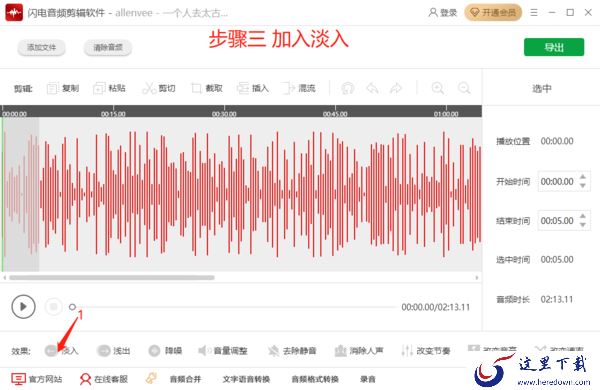600x390 pixels.
Task: Click the 01:00.00 timeline marker
Action: 446,114
